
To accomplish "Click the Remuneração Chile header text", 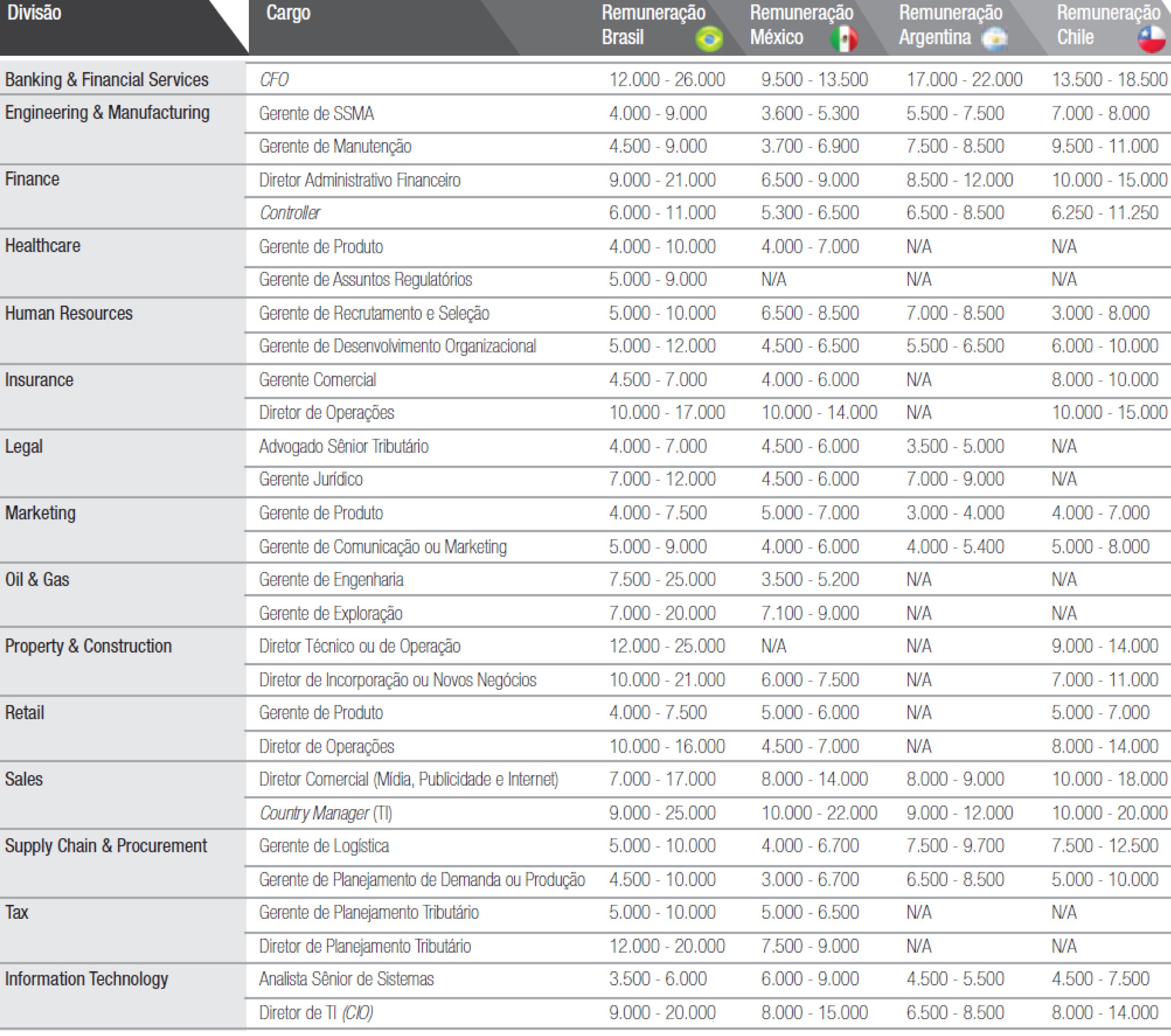I will point(1108,25).
